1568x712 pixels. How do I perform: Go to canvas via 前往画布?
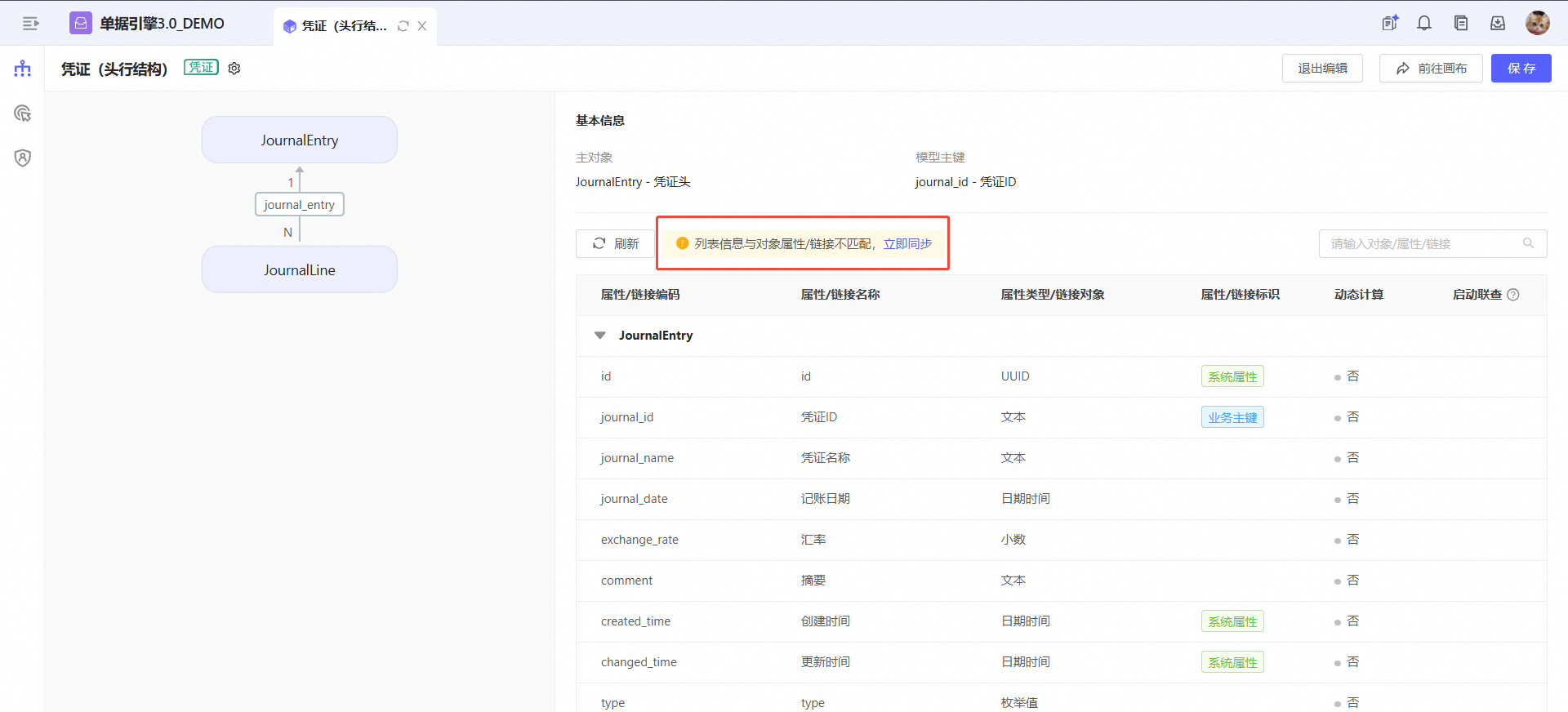click(x=1431, y=69)
